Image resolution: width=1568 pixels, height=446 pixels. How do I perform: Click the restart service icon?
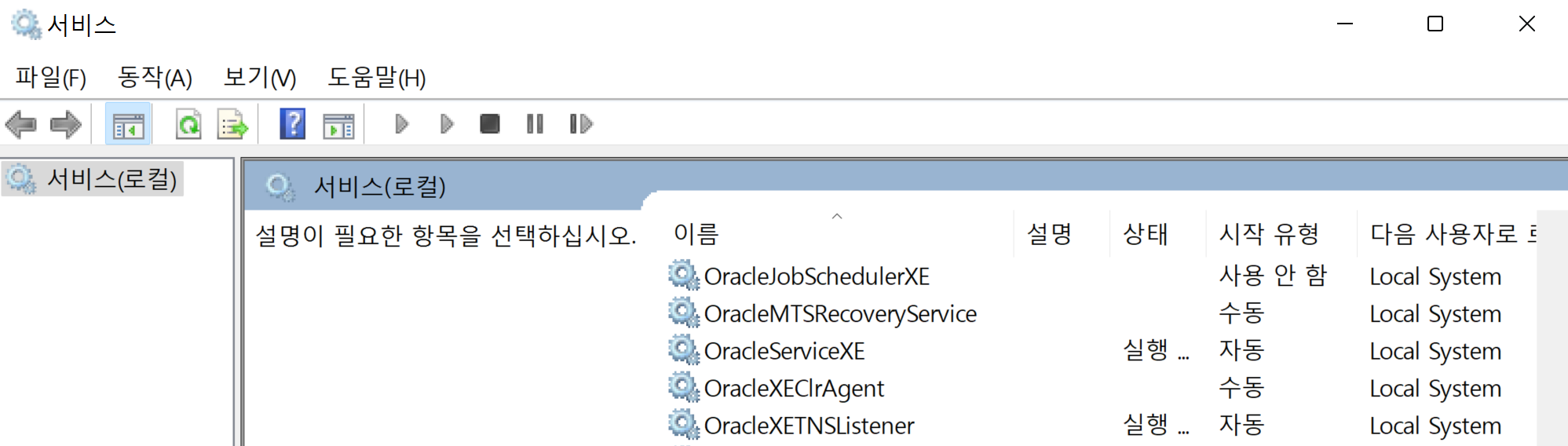581,124
